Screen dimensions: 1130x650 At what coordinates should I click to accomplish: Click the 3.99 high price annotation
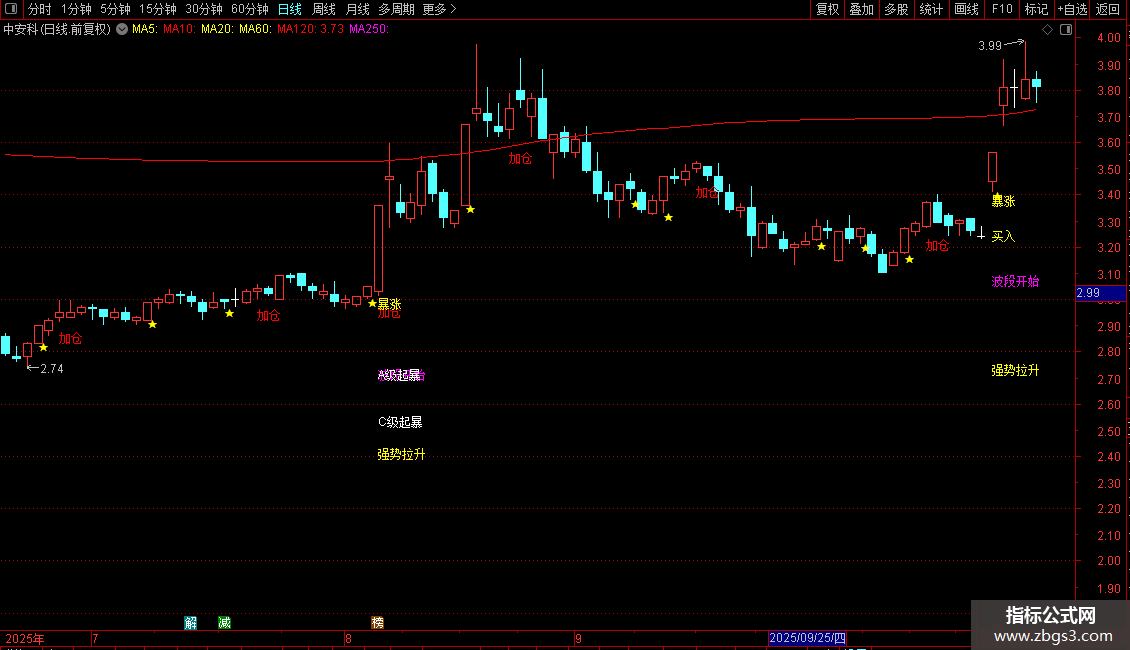(x=990, y=45)
